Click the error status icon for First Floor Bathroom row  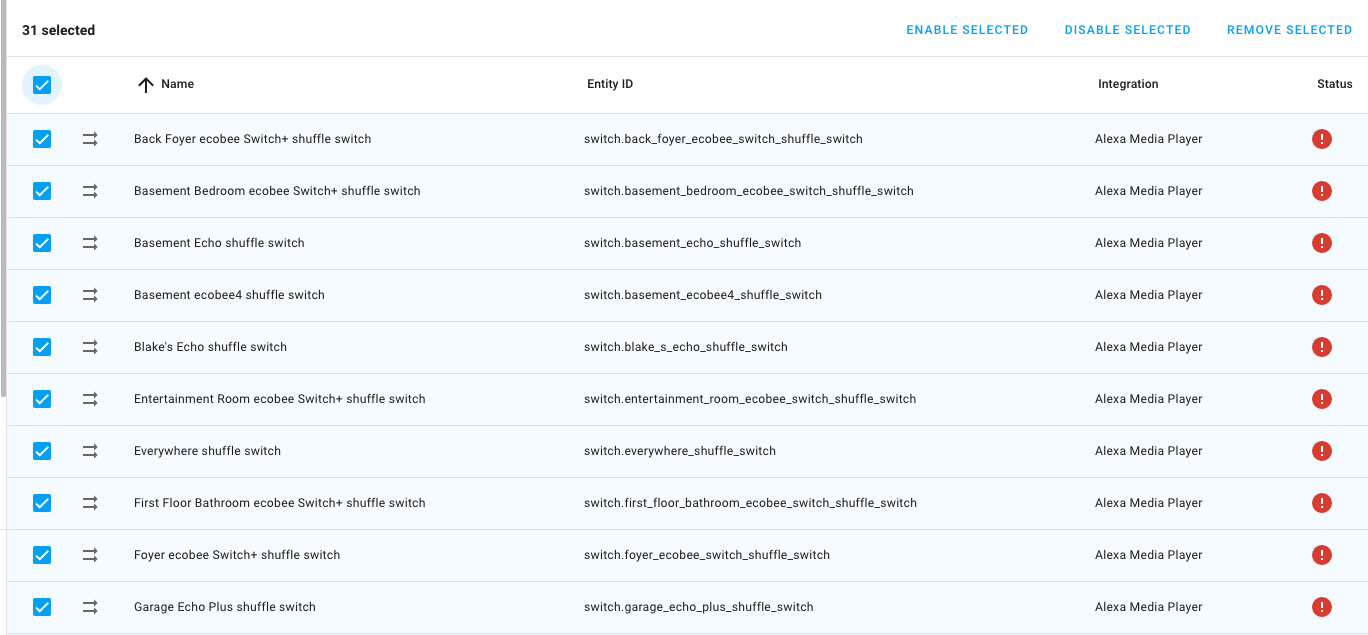coord(1322,502)
